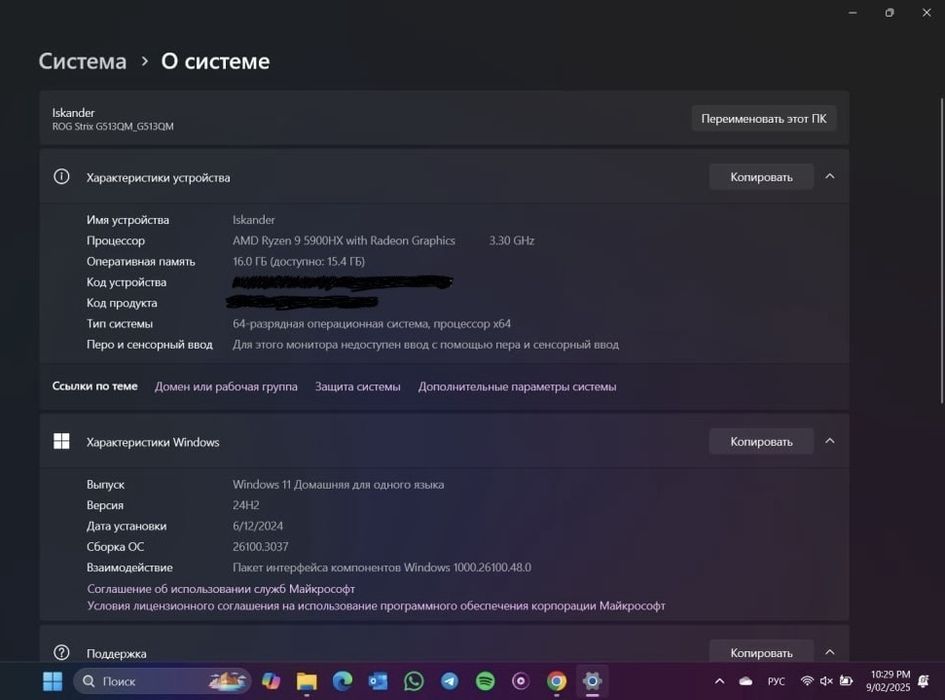945x700 pixels.
Task: Click the build number 26100.3037
Action: pos(260,547)
